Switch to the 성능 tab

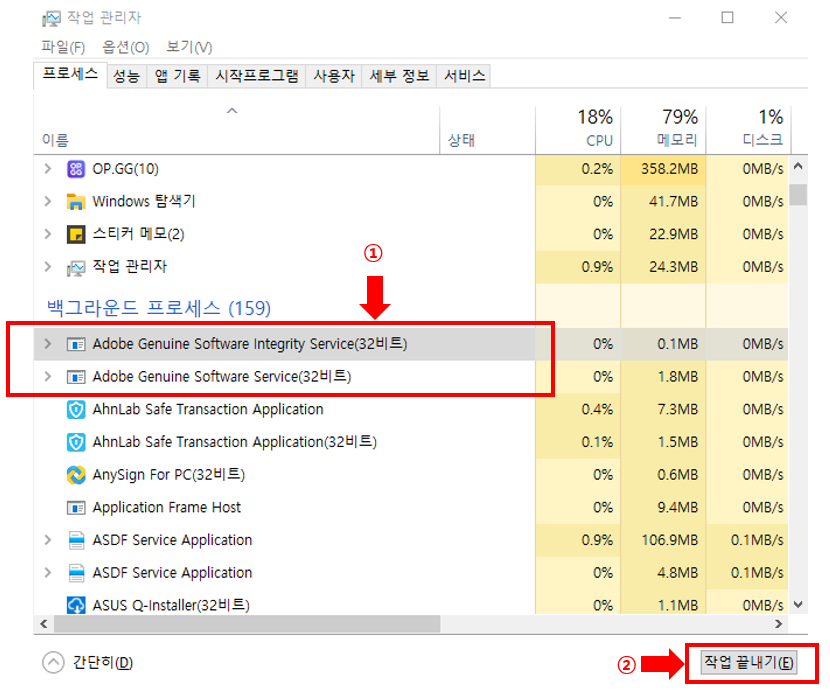[x=127, y=76]
